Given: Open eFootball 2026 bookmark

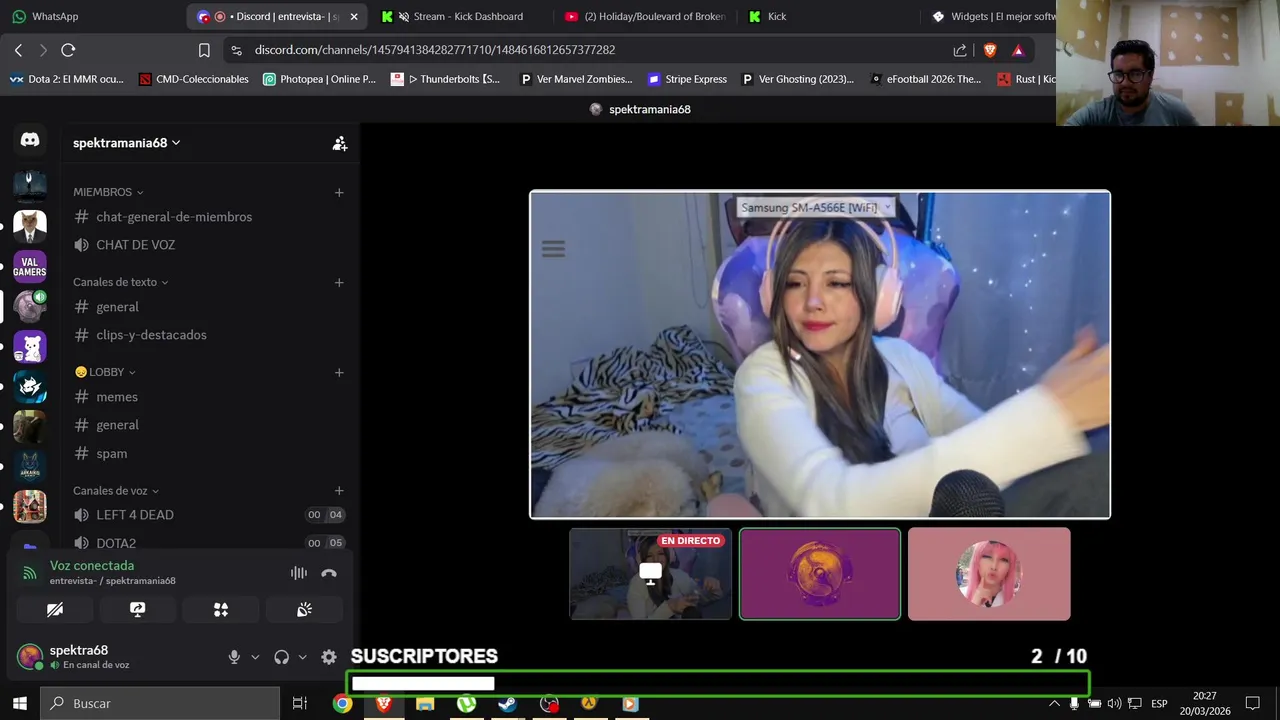Looking at the screenshot, I should tap(926, 79).
